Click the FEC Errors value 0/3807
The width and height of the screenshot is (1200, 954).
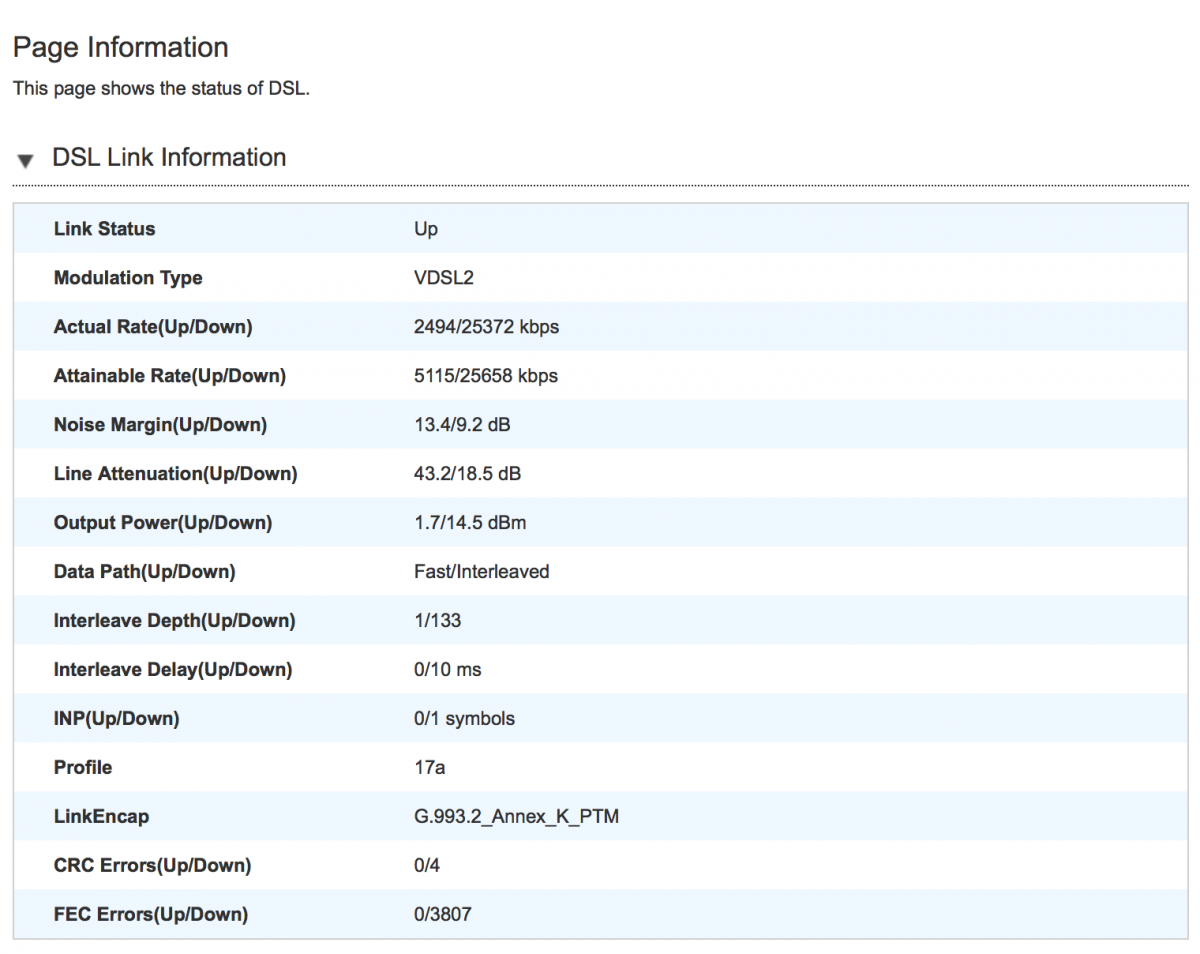point(442,915)
